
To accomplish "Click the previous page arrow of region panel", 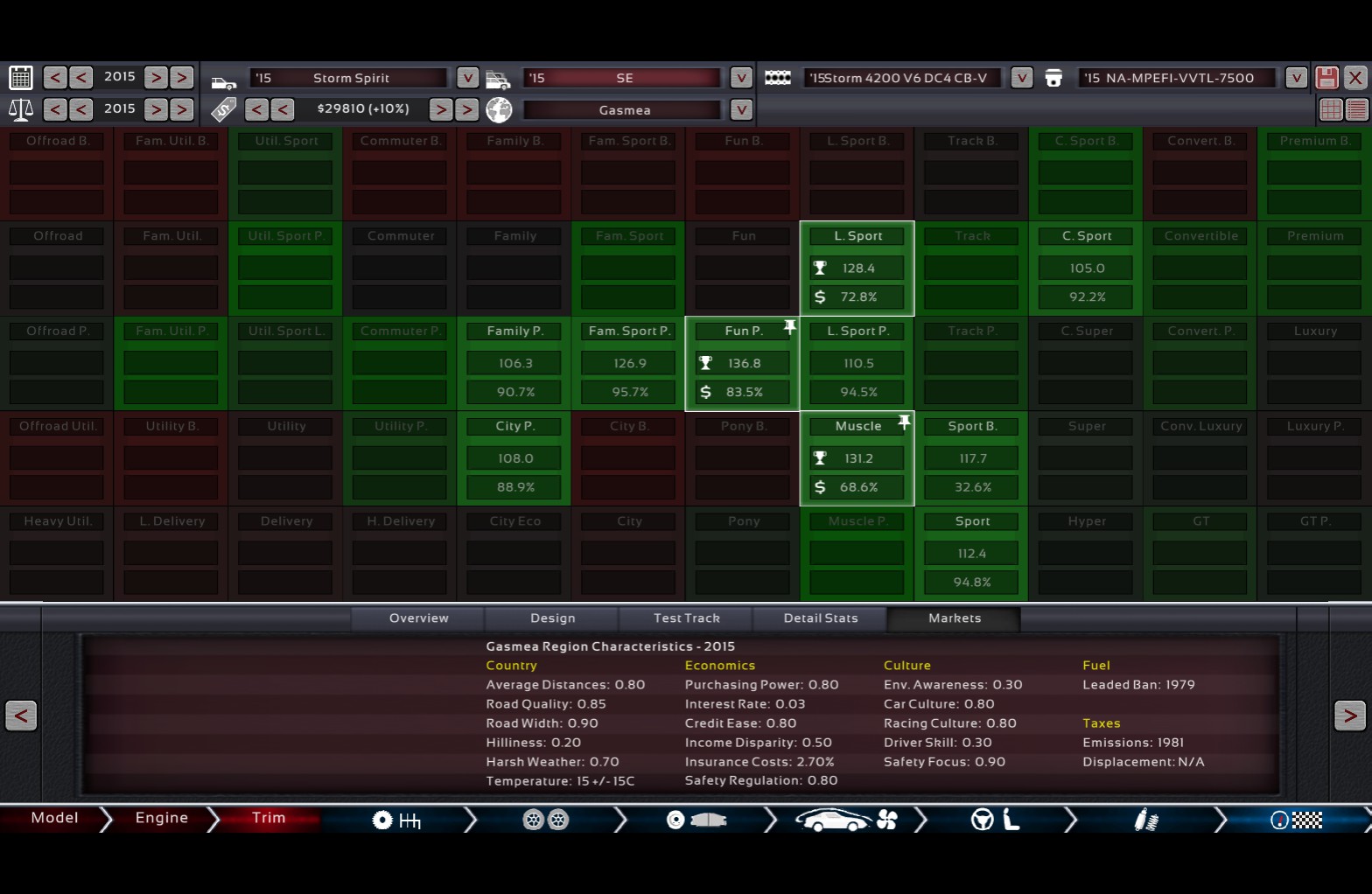I will coord(21,716).
